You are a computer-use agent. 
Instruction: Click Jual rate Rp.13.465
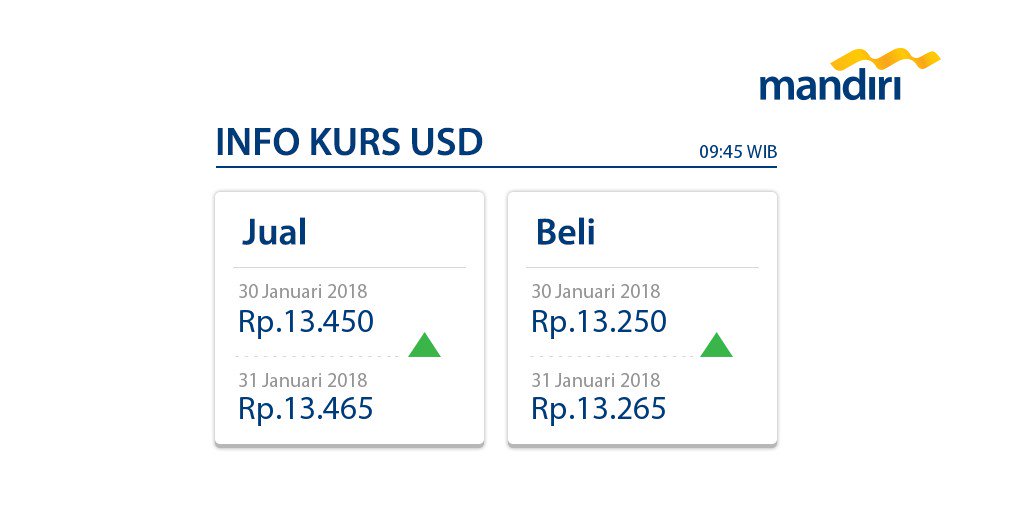pos(306,408)
